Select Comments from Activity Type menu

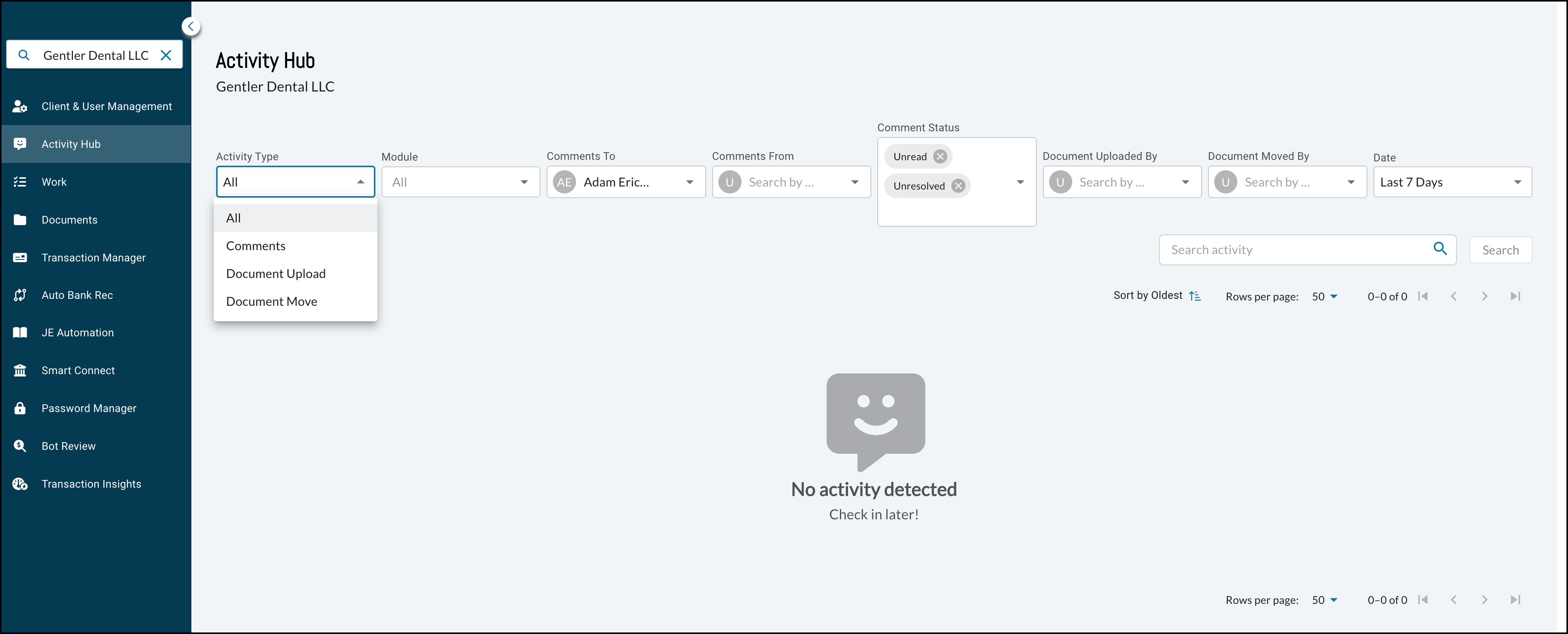[255, 245]
